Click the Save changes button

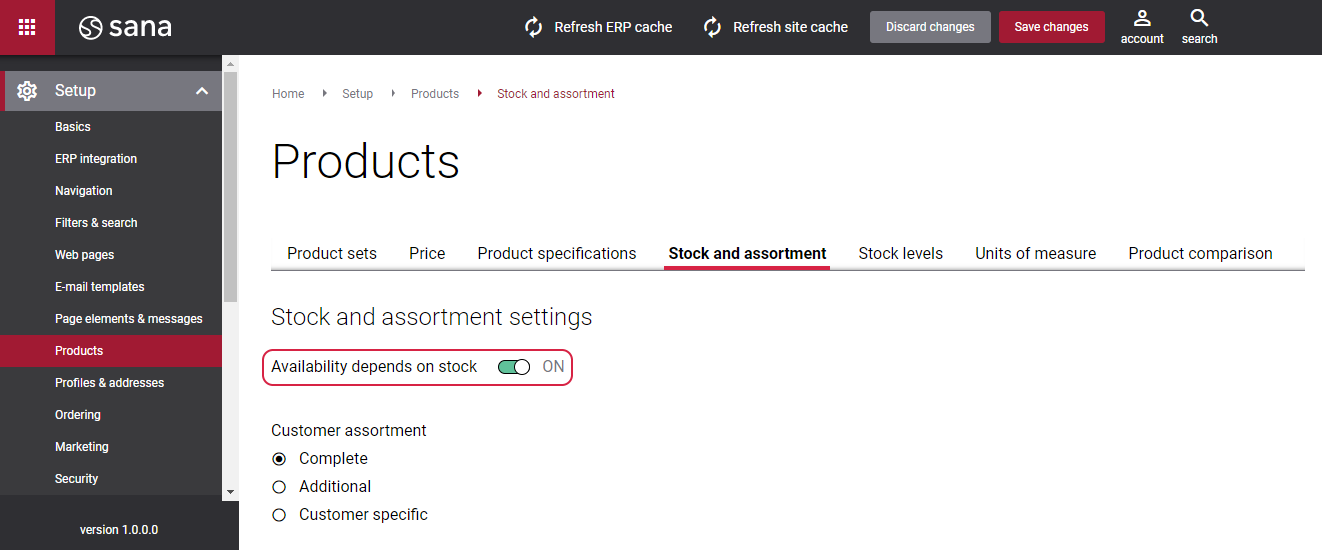click(1051, 27)
